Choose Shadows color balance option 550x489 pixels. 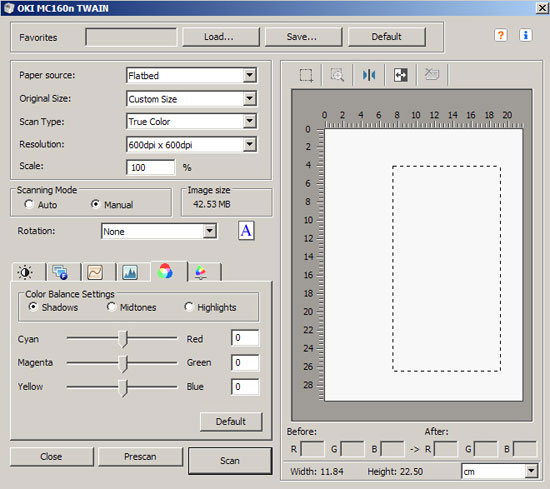click(x=33, y=307)
